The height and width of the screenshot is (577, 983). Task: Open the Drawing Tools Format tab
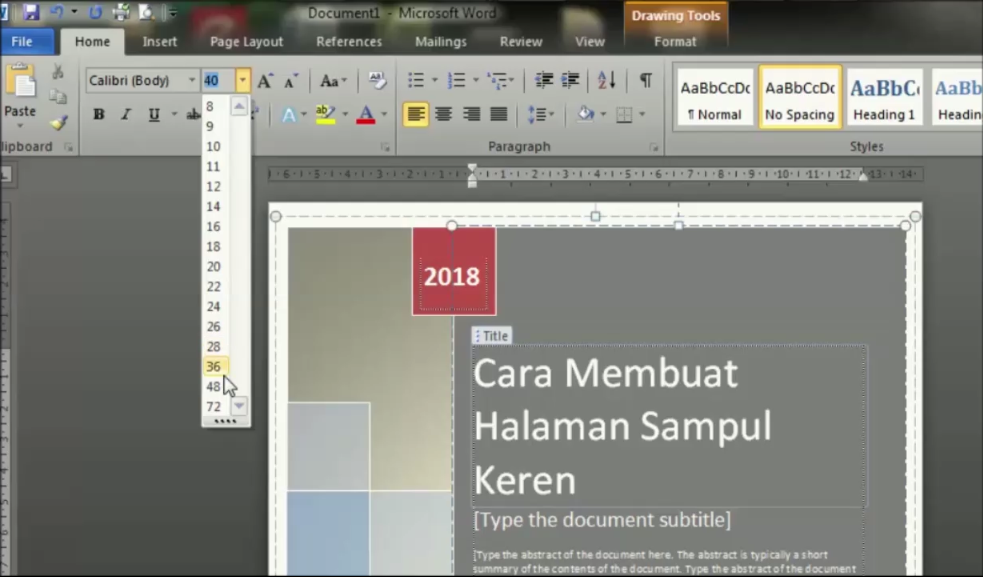tap(675, 42)
